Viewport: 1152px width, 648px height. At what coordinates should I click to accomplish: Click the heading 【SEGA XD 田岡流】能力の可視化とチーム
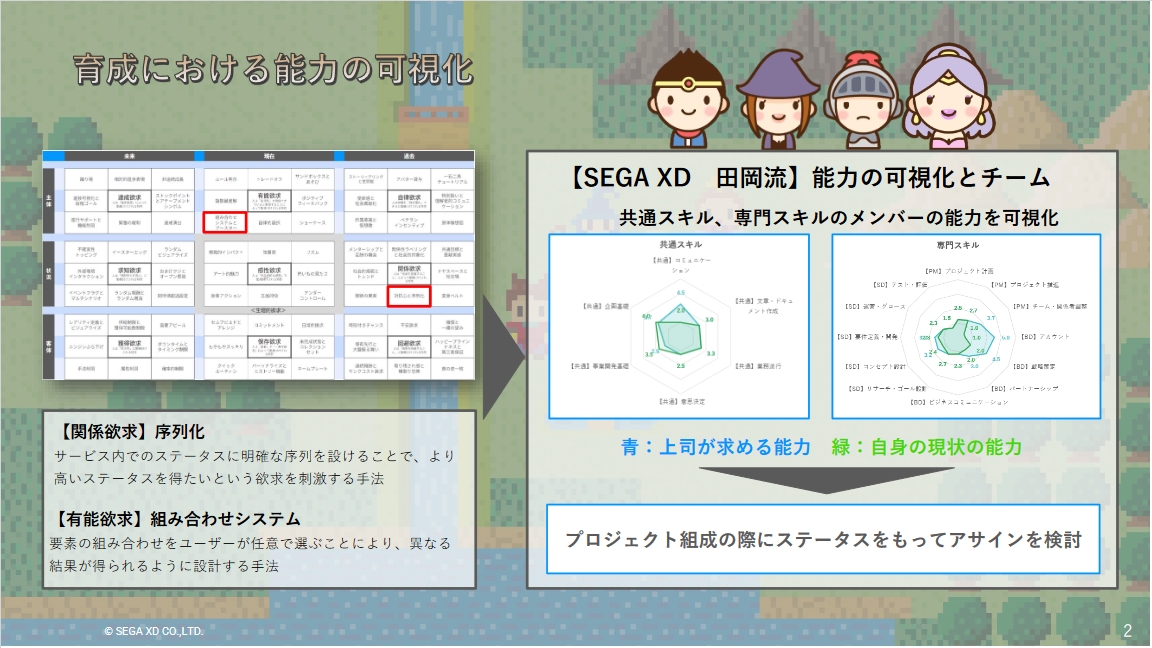[808, 178]
